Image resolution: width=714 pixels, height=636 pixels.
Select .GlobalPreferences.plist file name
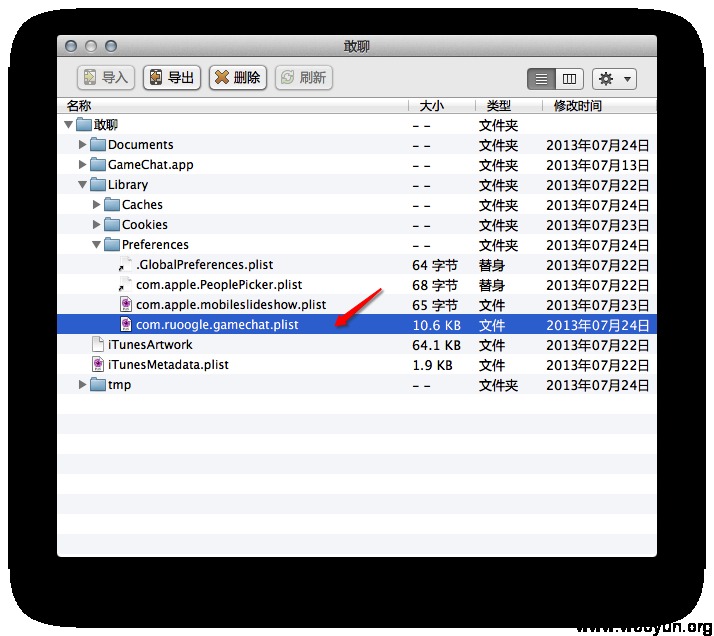[204, 265]
